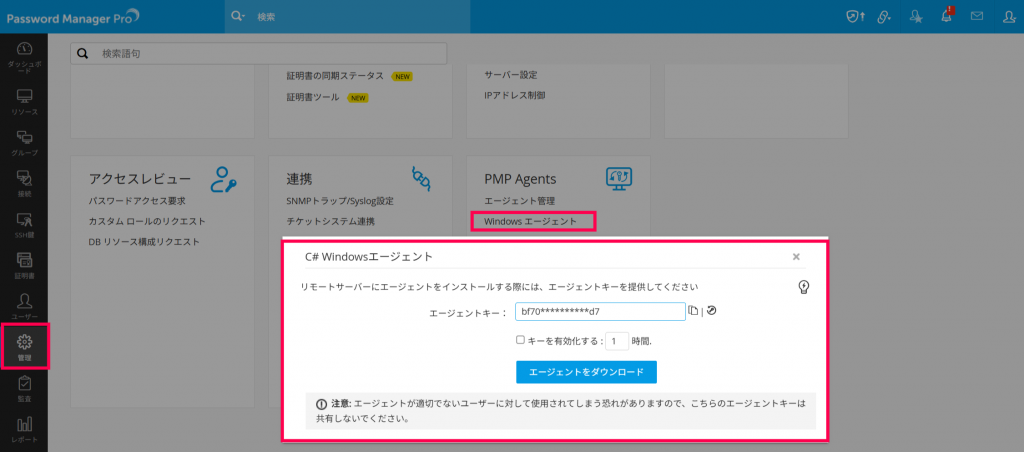Click the 連携 heading
Screen dimensions: 1024x452
click(x=298, y=179)
